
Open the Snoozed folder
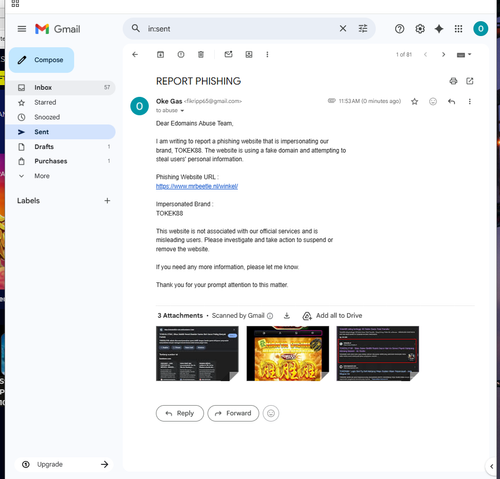[61, 117]
